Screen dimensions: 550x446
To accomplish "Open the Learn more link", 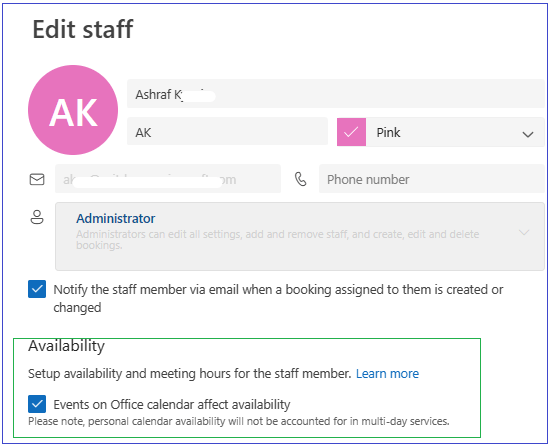I will coord(387,373).
